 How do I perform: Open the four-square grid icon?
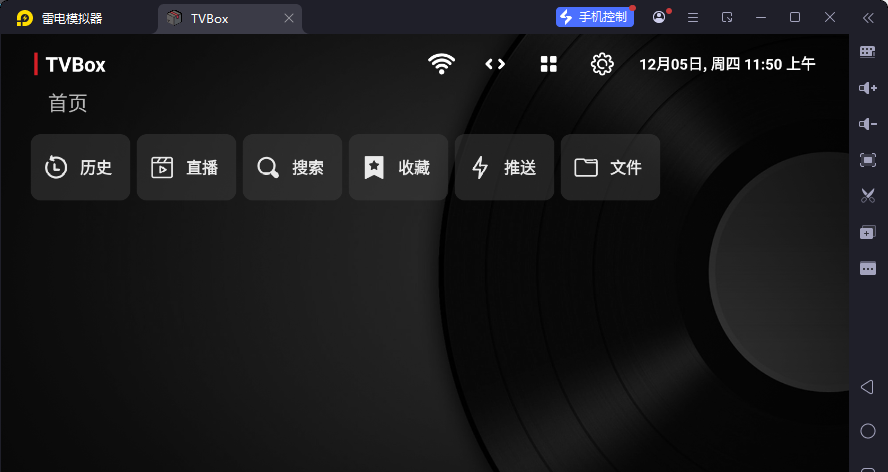tap(548, 64)
